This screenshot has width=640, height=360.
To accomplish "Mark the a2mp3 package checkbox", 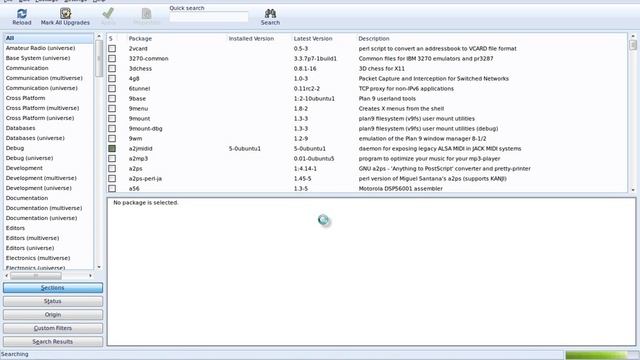I will click(x=112, y=158).
